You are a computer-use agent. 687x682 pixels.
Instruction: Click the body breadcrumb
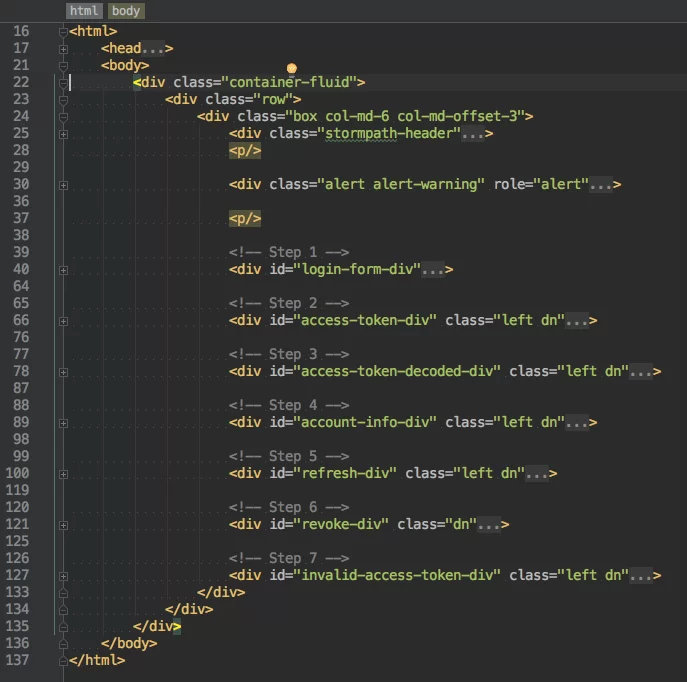tap(126, 11)
